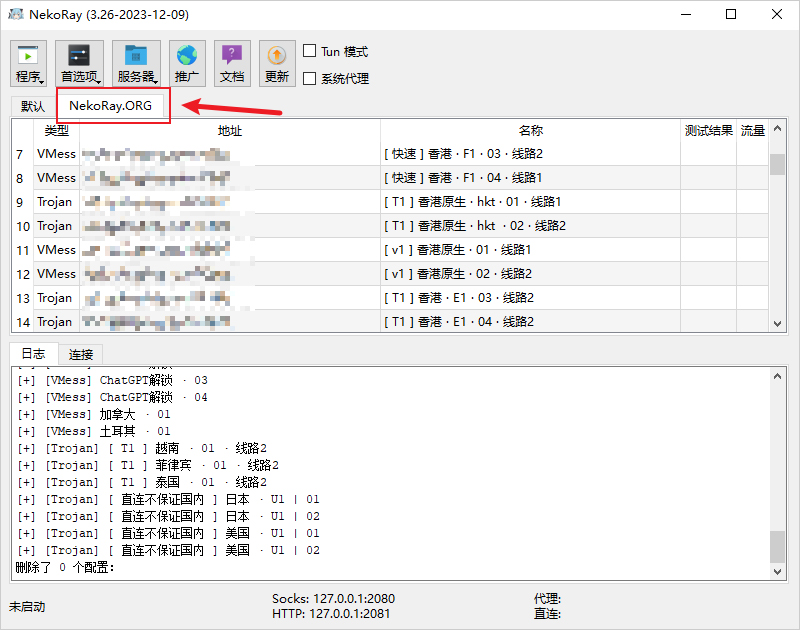Switch to the 默认 server group tab
This screenshot has height=630, width=800.
32,106
